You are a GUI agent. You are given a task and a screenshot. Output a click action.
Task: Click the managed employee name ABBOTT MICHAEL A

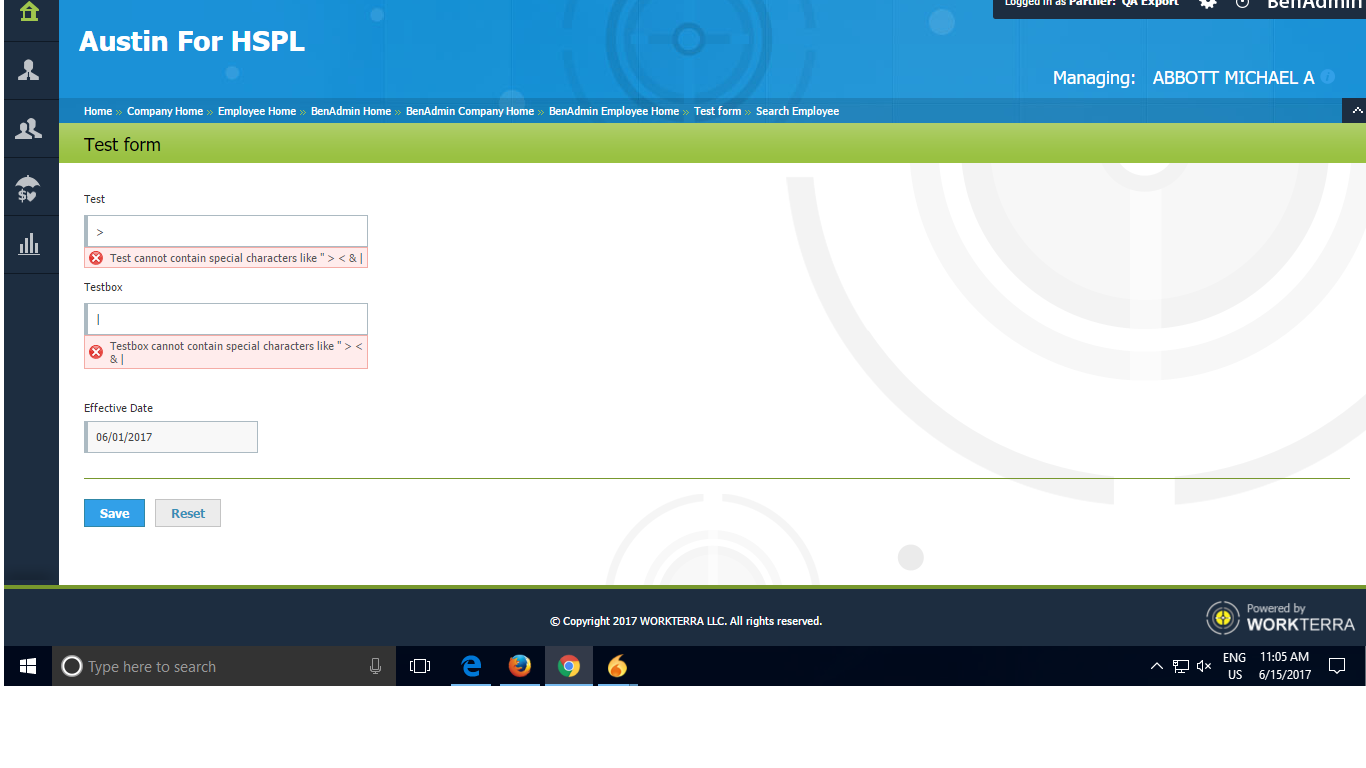[1233, 77]
